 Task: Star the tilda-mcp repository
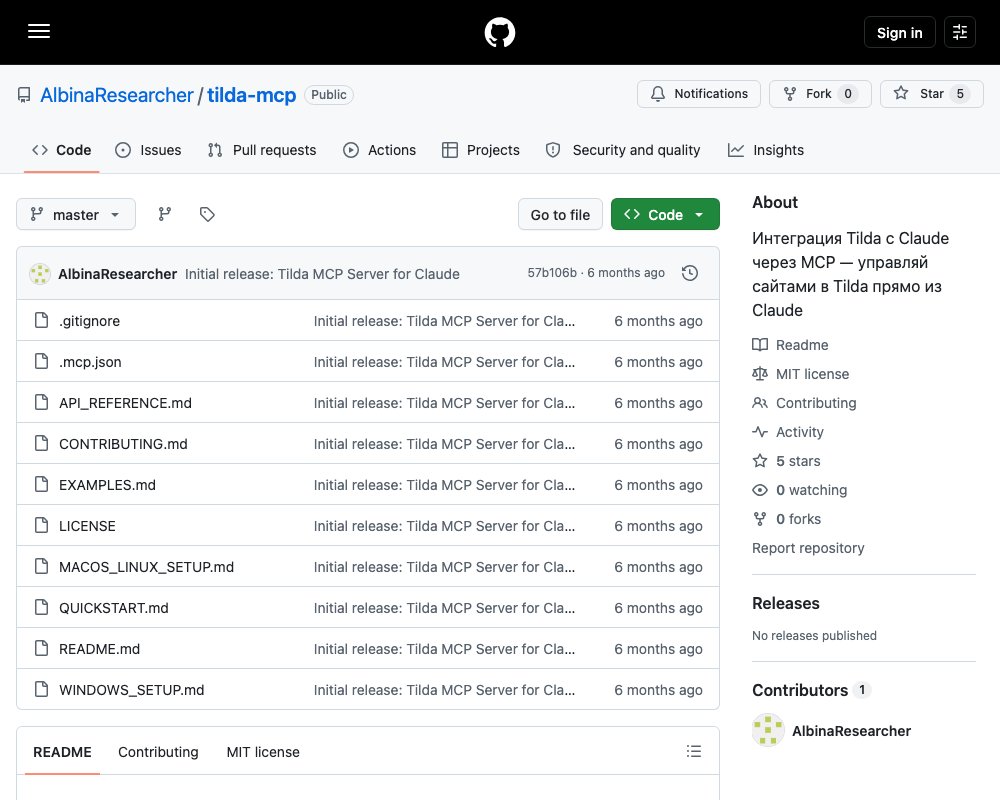click(x=932, y=94)
